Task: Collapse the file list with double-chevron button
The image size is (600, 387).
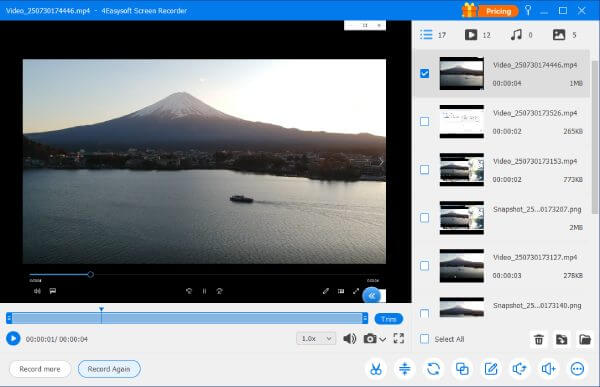Action: point(372,296)
